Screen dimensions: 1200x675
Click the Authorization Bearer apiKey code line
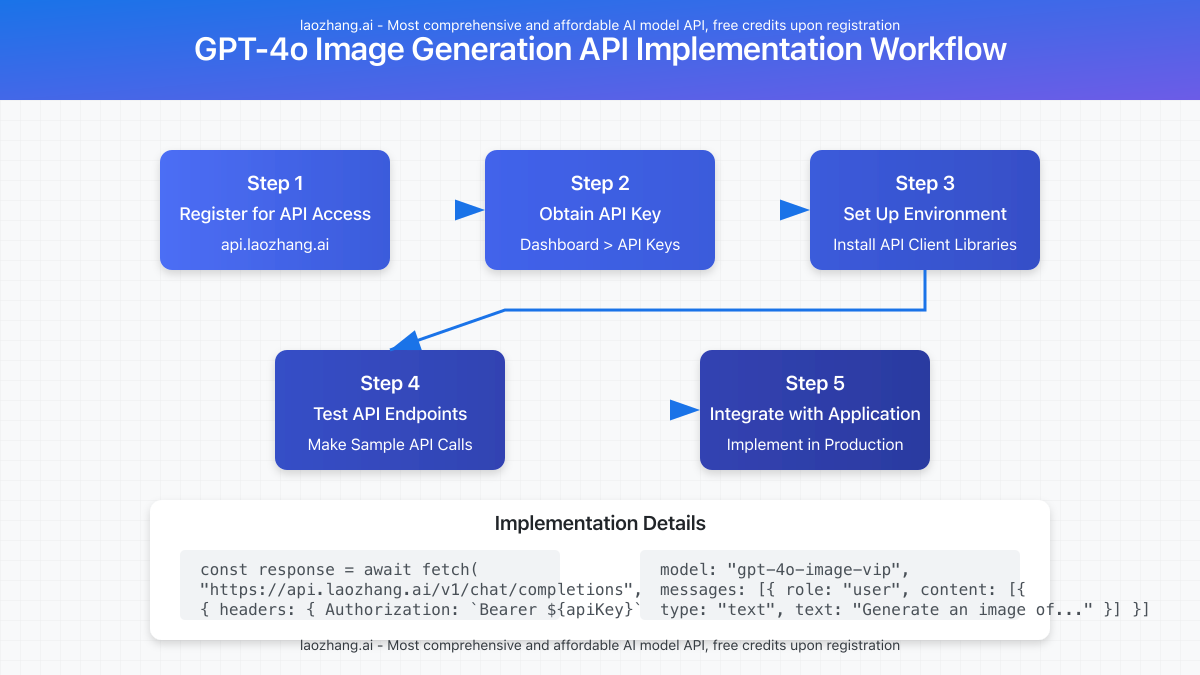pos(420,609)
